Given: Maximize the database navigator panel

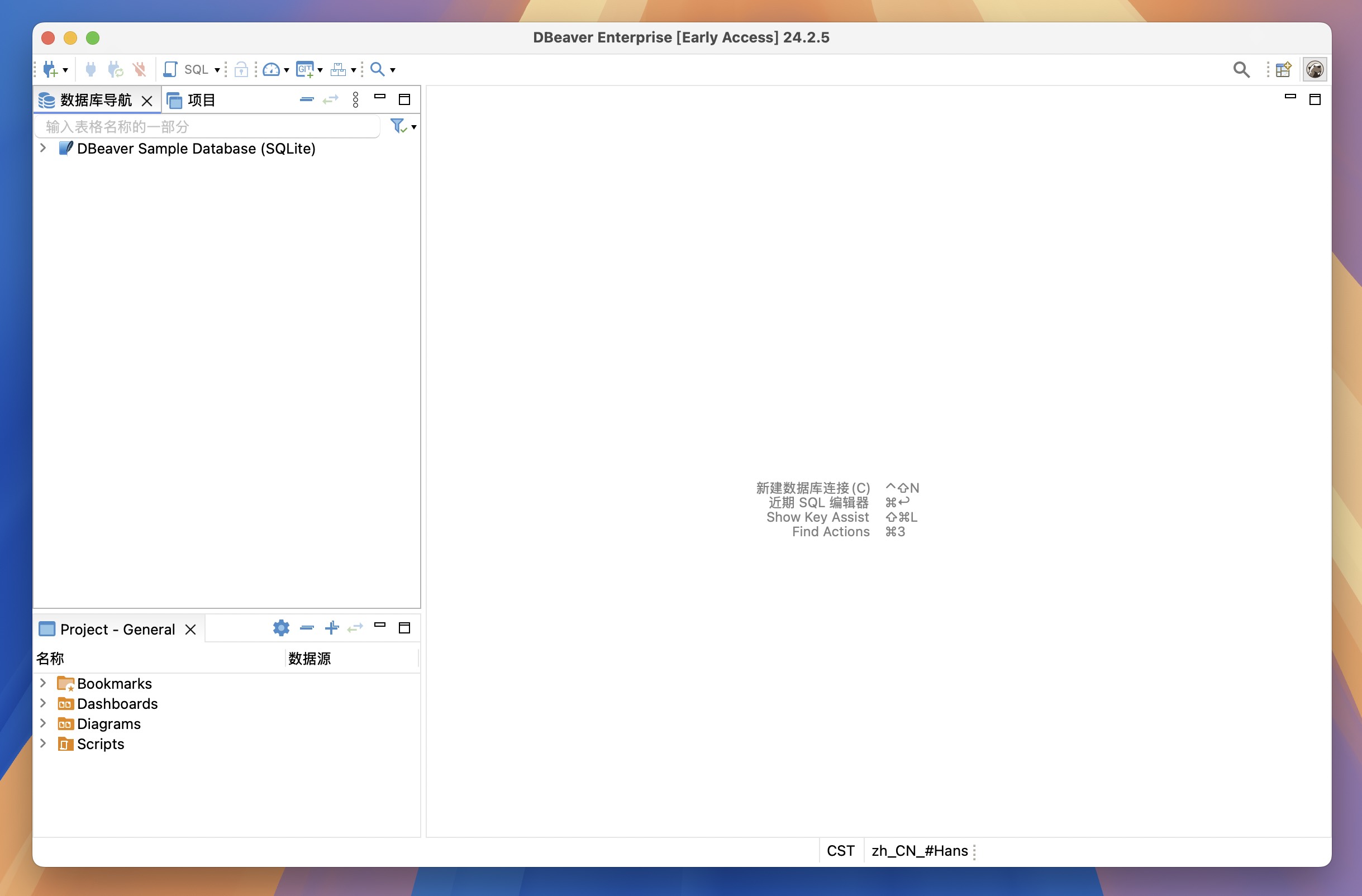Looking at the screenshot, I should [404, 99].
